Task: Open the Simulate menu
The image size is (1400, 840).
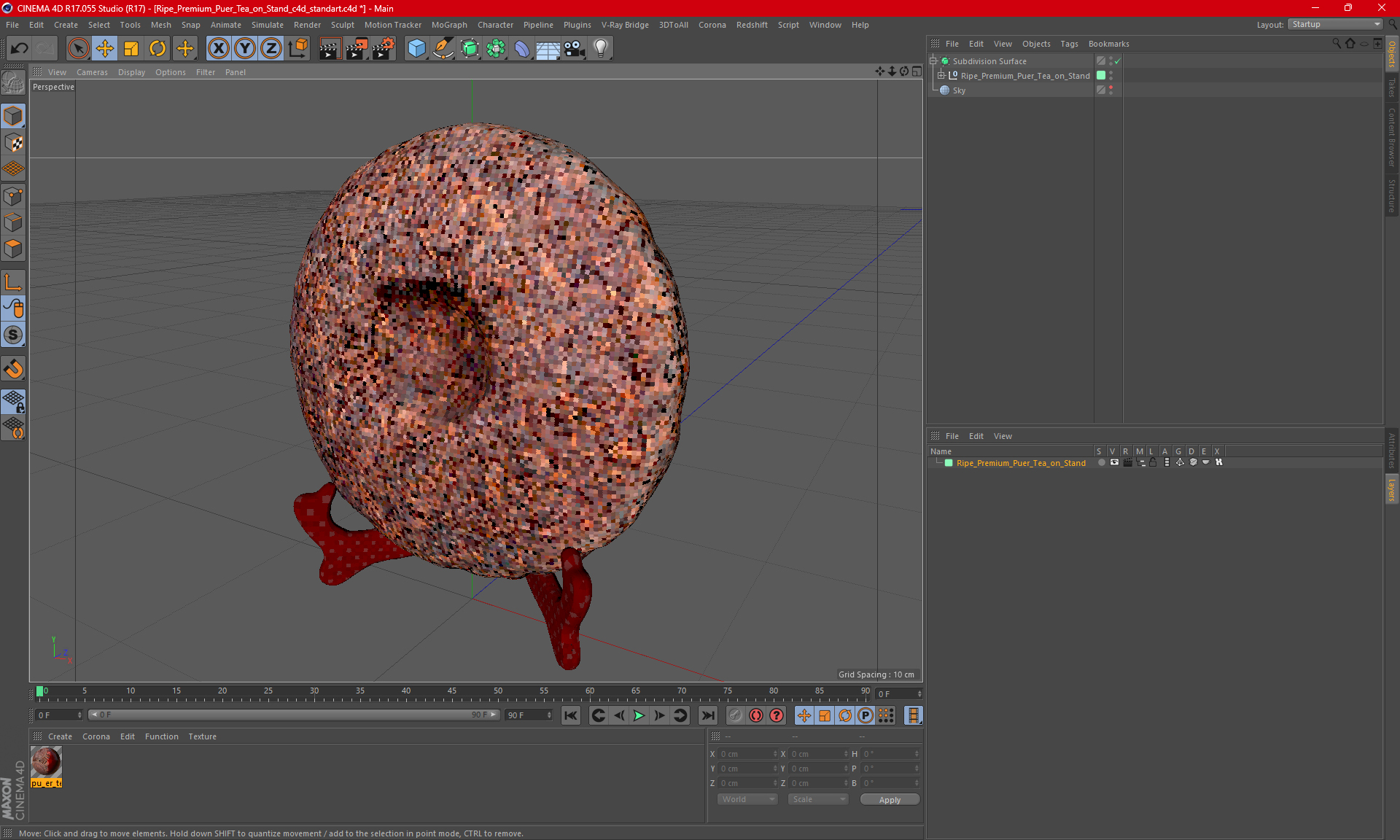Action: (268, 25)
